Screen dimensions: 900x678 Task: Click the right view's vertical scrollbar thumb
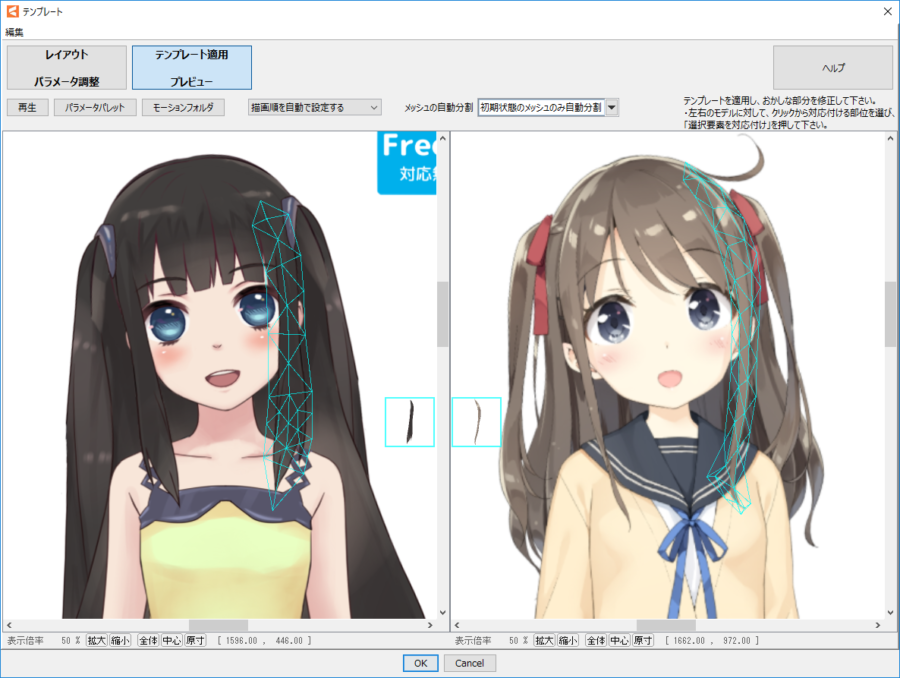[x=890, y=314]
